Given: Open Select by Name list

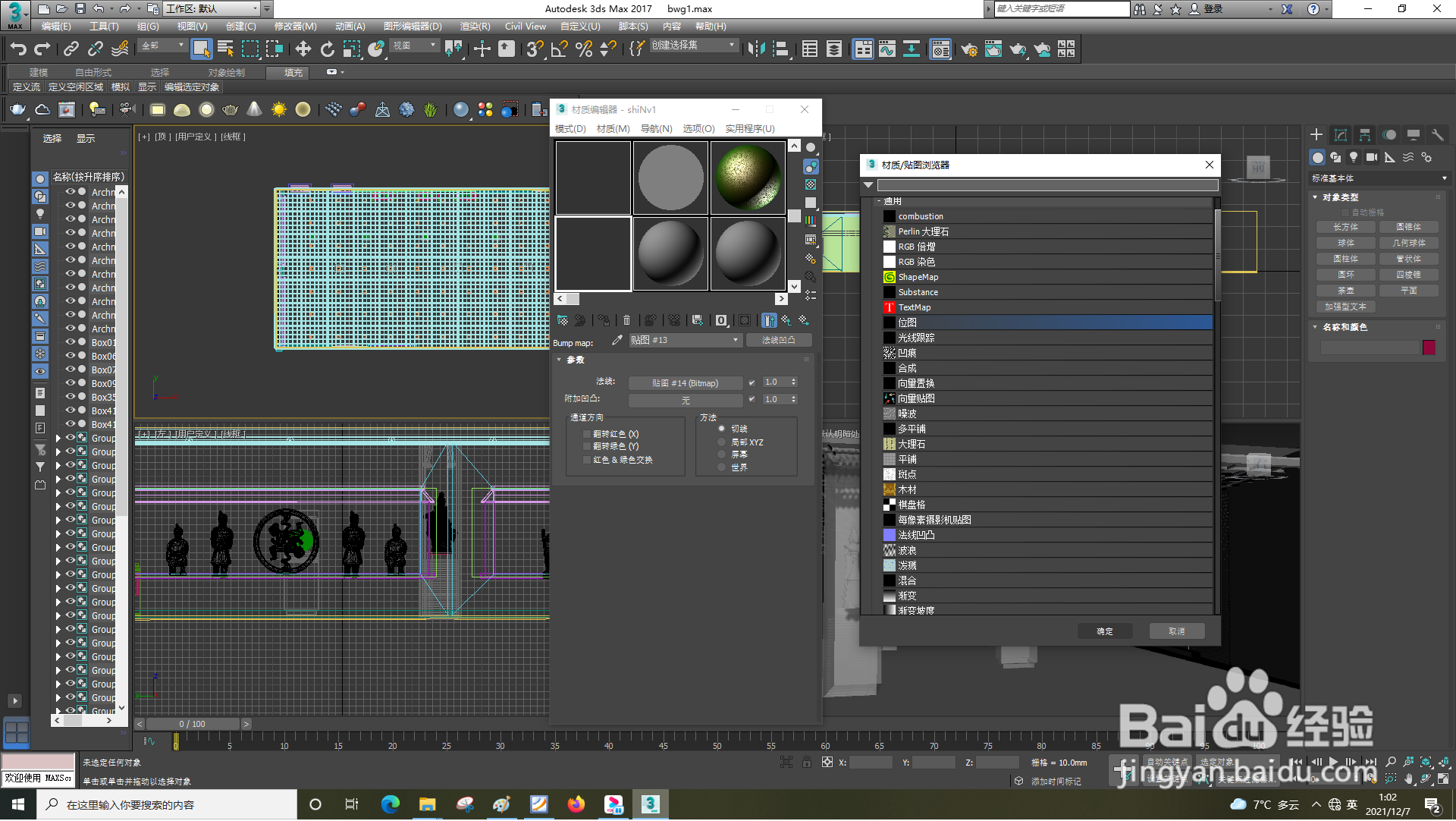Looking at the screenshot, I should [x=225, y=49].
